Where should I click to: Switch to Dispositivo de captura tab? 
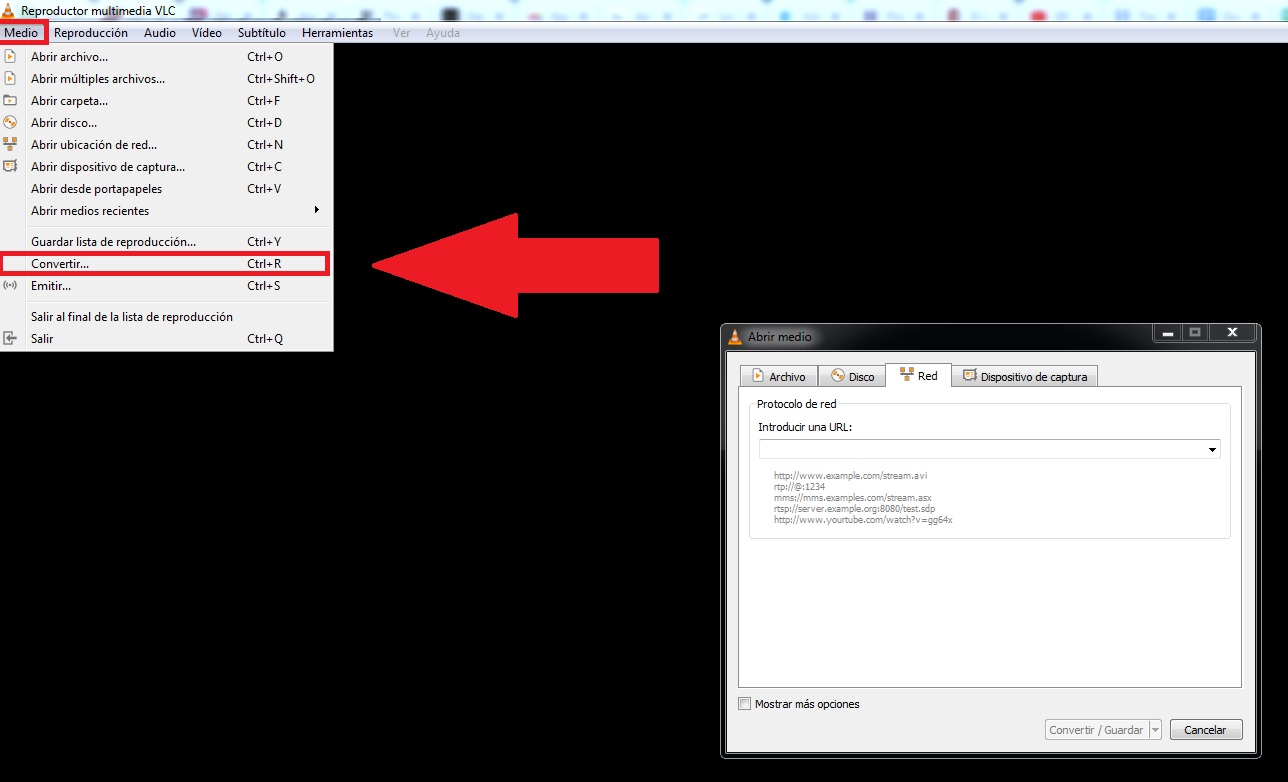[1025, 376]
